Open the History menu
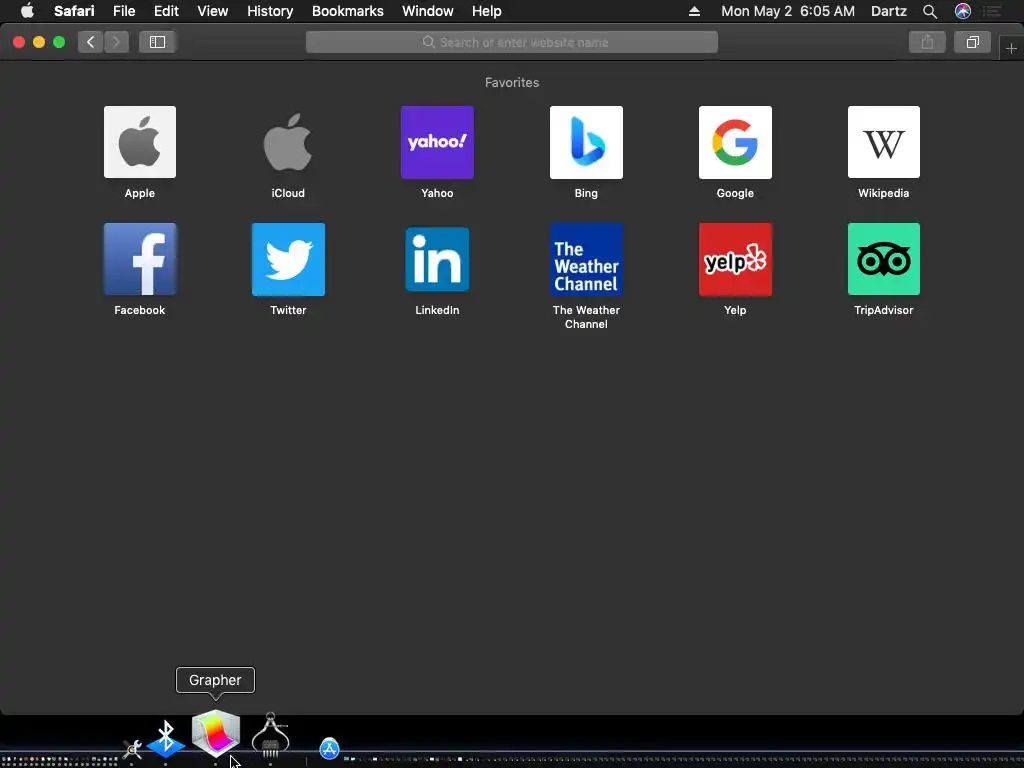Screen dimensions: 1024x768 pos(270,11)
